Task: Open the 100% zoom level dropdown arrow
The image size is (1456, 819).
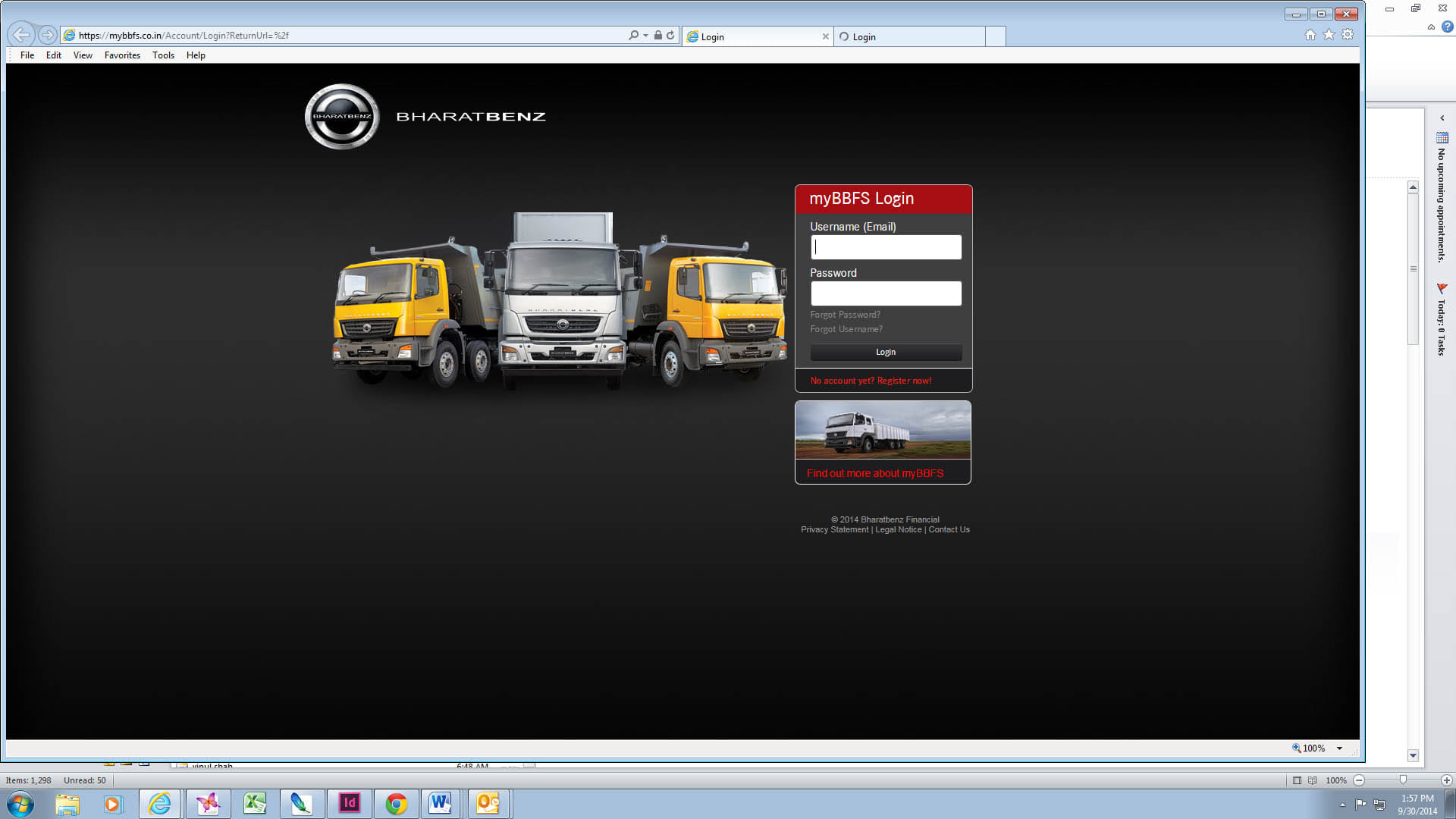Action: click(x=1340, y=748)
